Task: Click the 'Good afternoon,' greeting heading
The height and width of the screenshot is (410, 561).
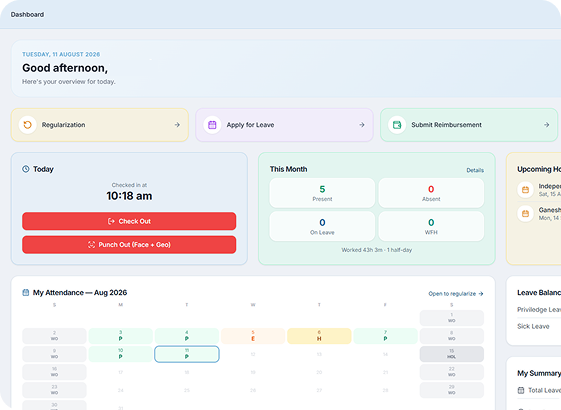Action: click(65, 68)
